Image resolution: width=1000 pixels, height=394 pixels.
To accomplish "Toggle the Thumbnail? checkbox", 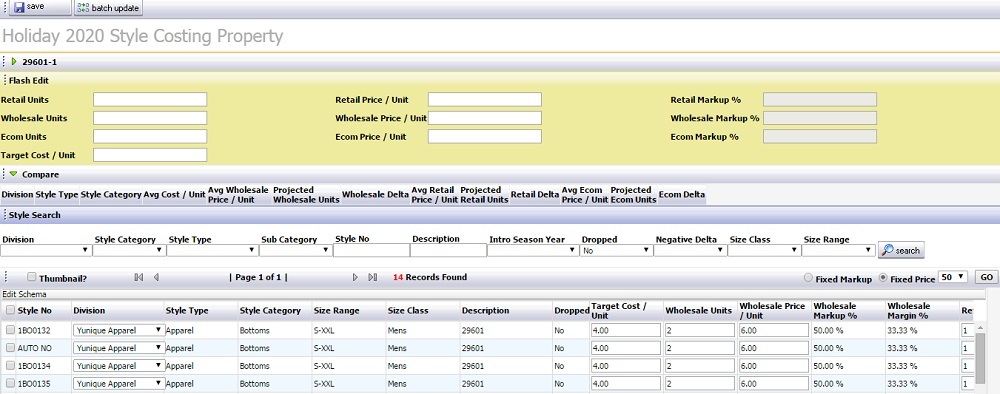I will click(x=31, y=277).
